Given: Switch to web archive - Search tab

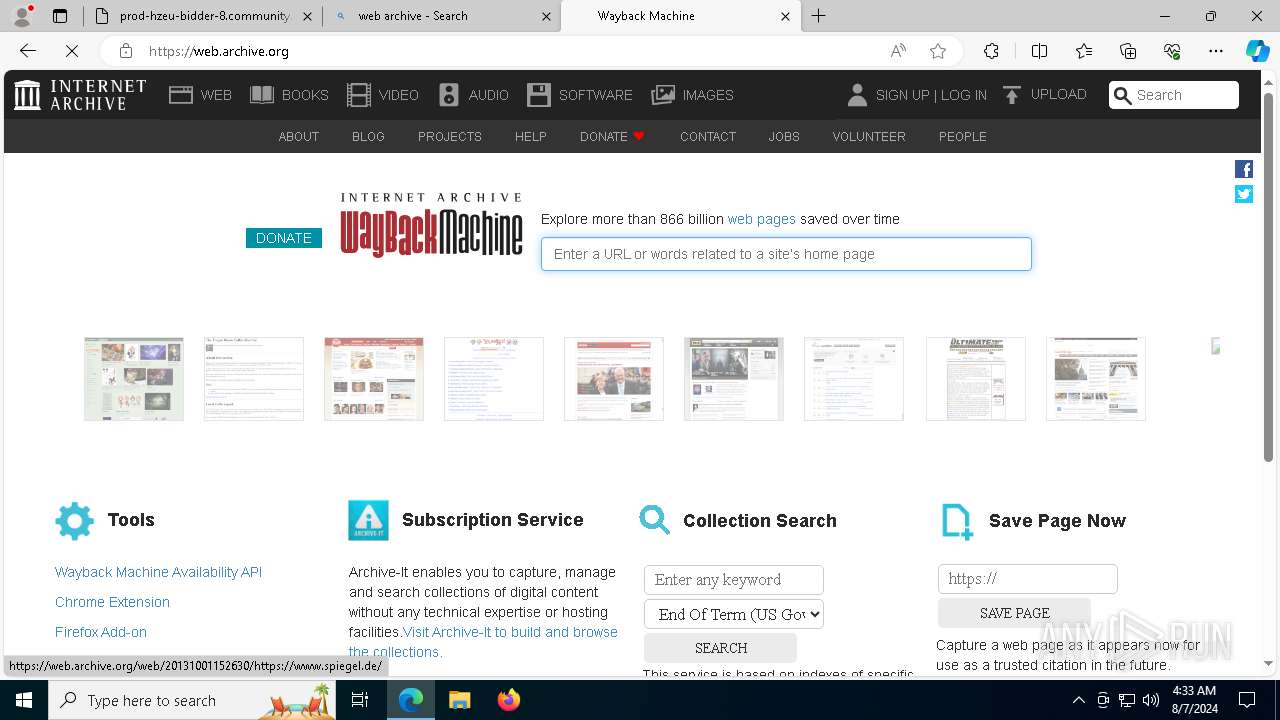Looking at the screenshot, I should (443, 16).
